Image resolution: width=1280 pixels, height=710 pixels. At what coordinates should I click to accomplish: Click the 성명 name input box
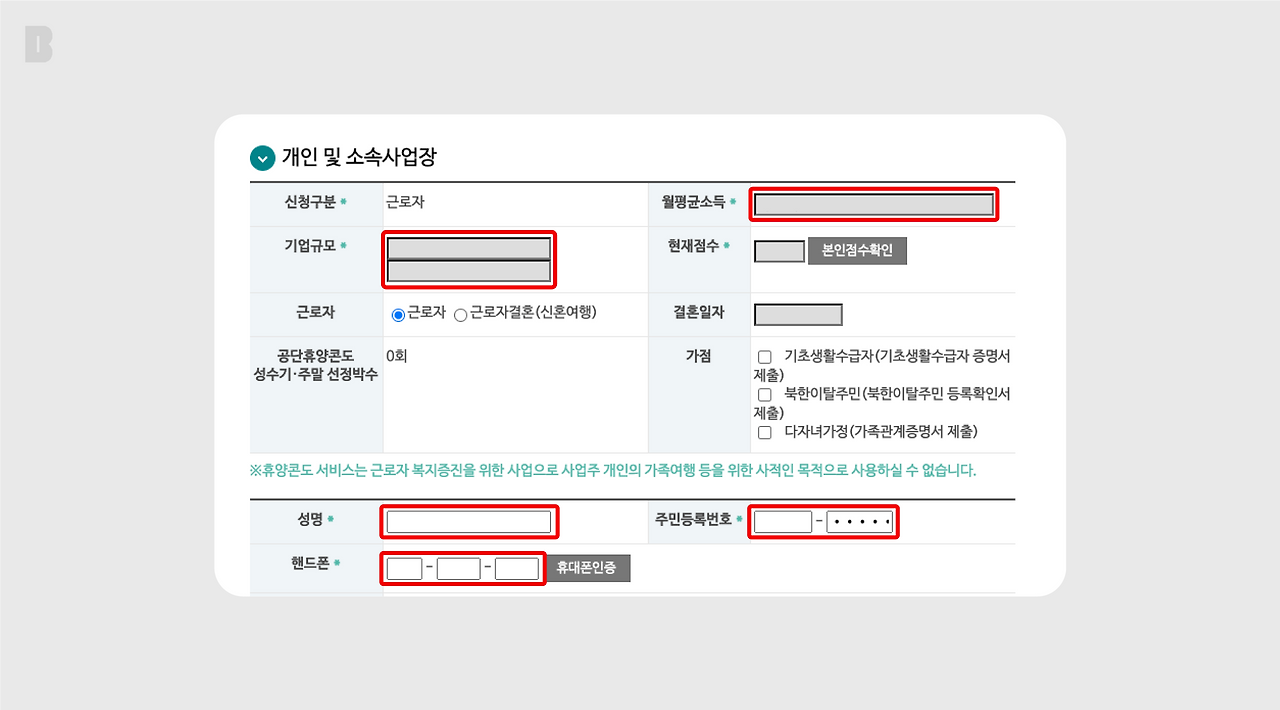click(468, 520)
